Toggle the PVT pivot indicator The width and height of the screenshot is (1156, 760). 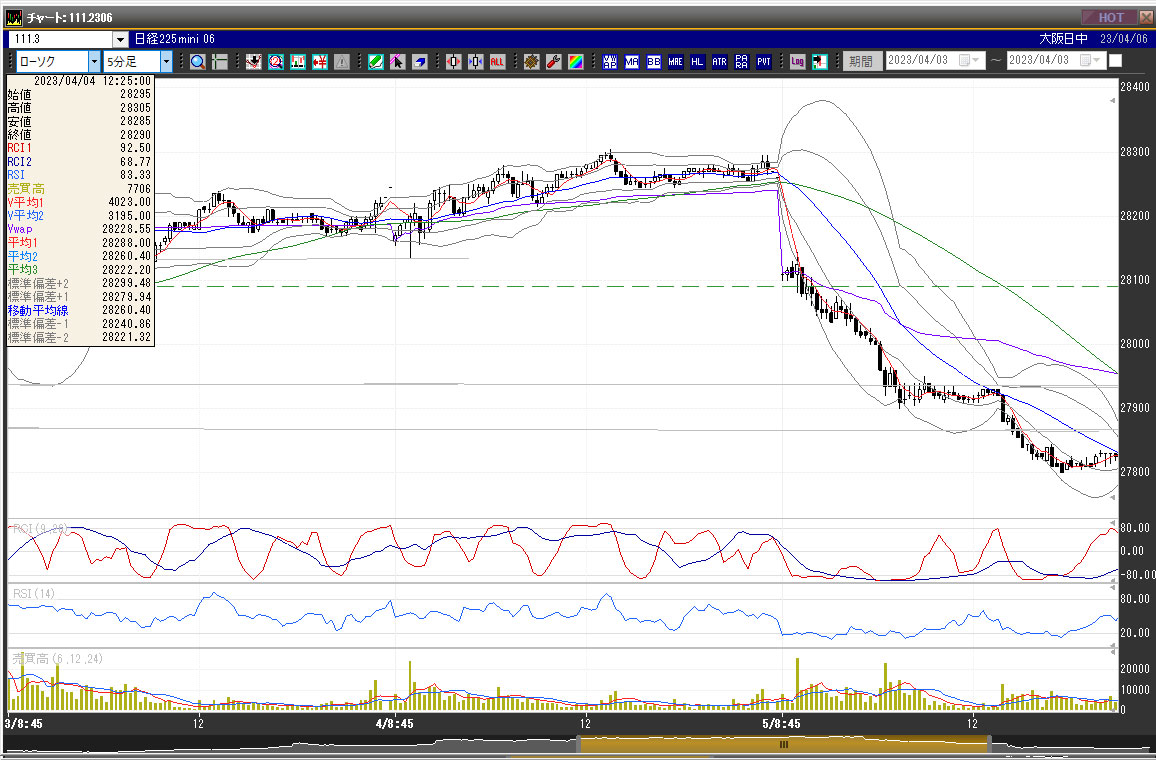click(x=764, y=62)
